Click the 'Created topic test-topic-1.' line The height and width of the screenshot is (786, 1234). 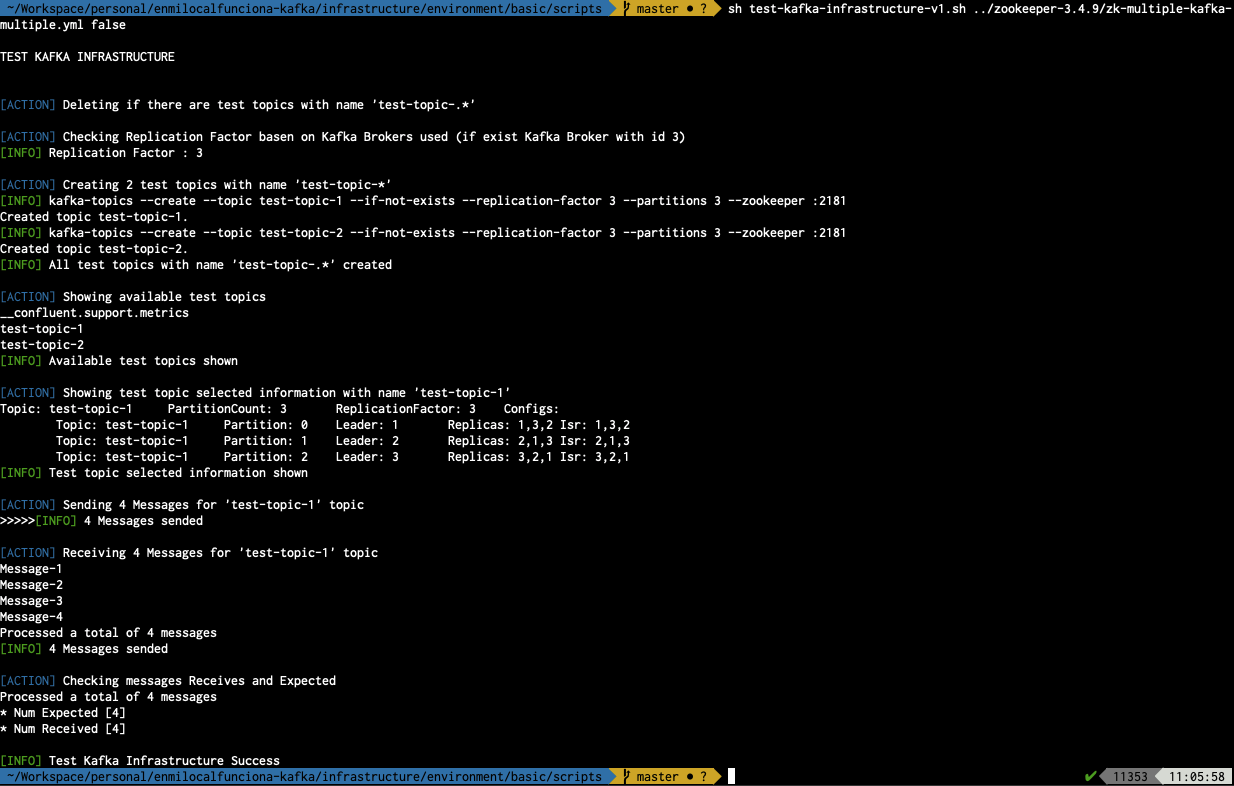(94, 217)
